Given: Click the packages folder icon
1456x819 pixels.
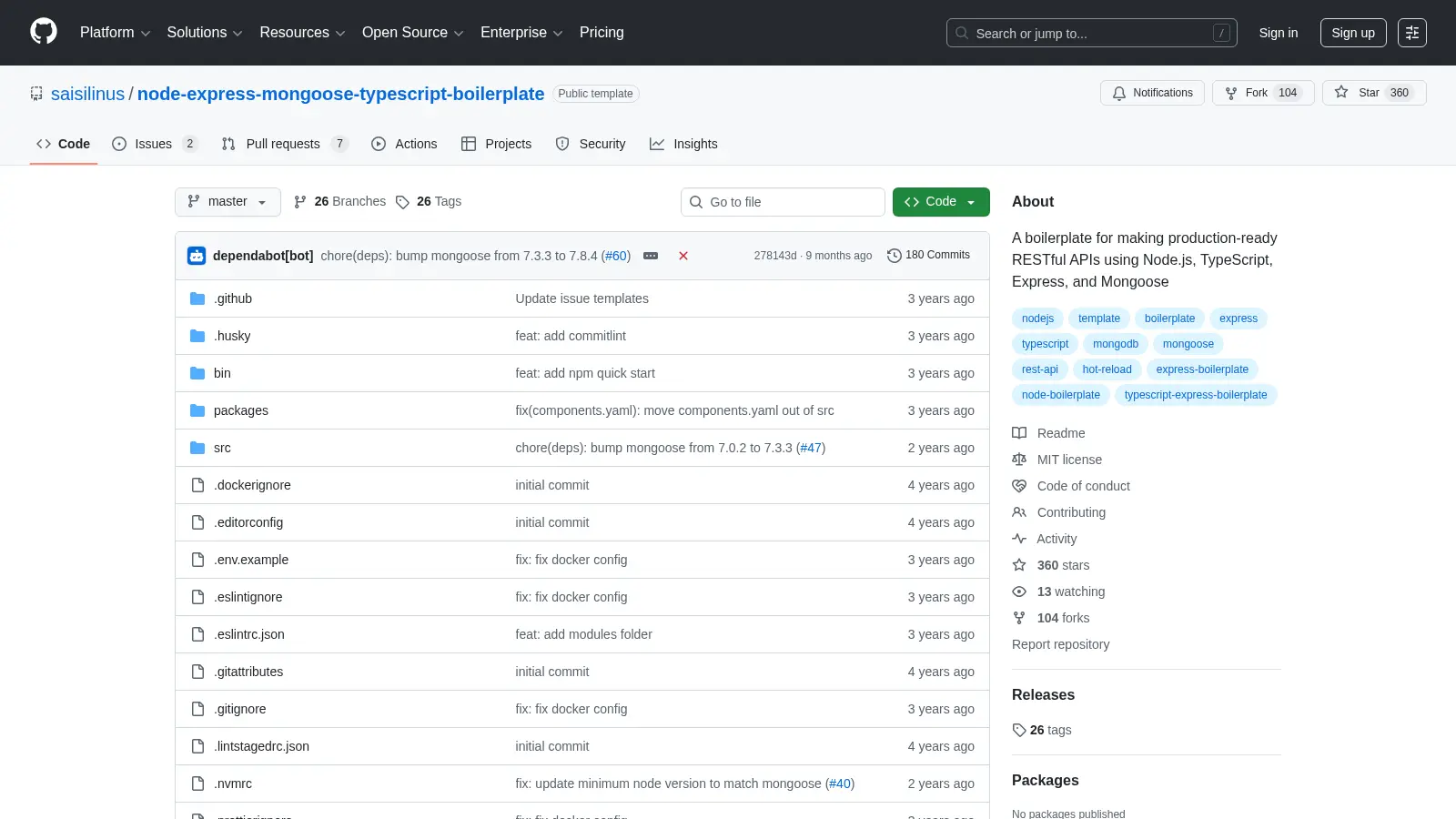Looking at the screenshot, I should tap(197, 410).
